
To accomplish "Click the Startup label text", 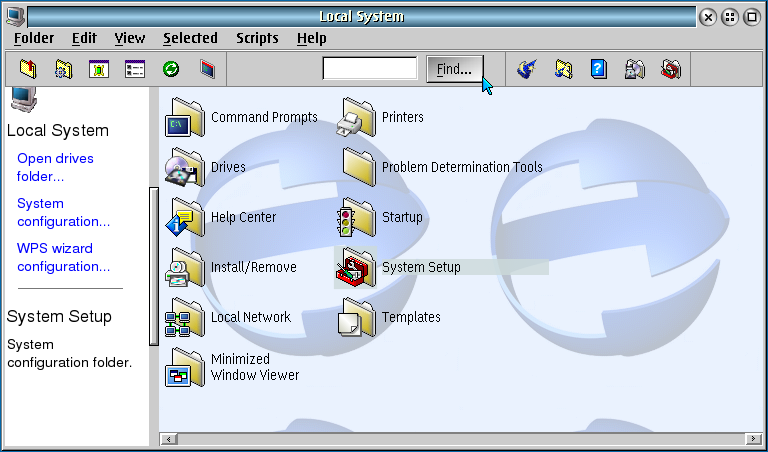I will point(402,217).
